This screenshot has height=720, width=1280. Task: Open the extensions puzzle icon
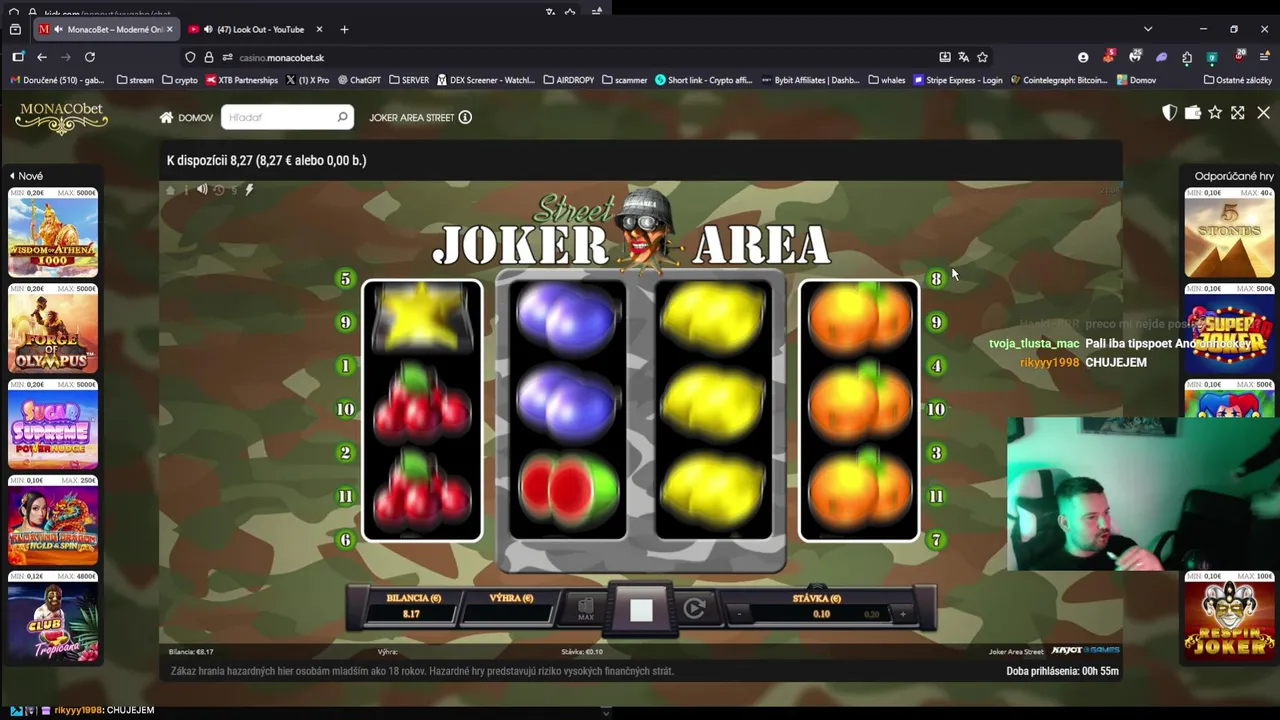coord(1186,57)
